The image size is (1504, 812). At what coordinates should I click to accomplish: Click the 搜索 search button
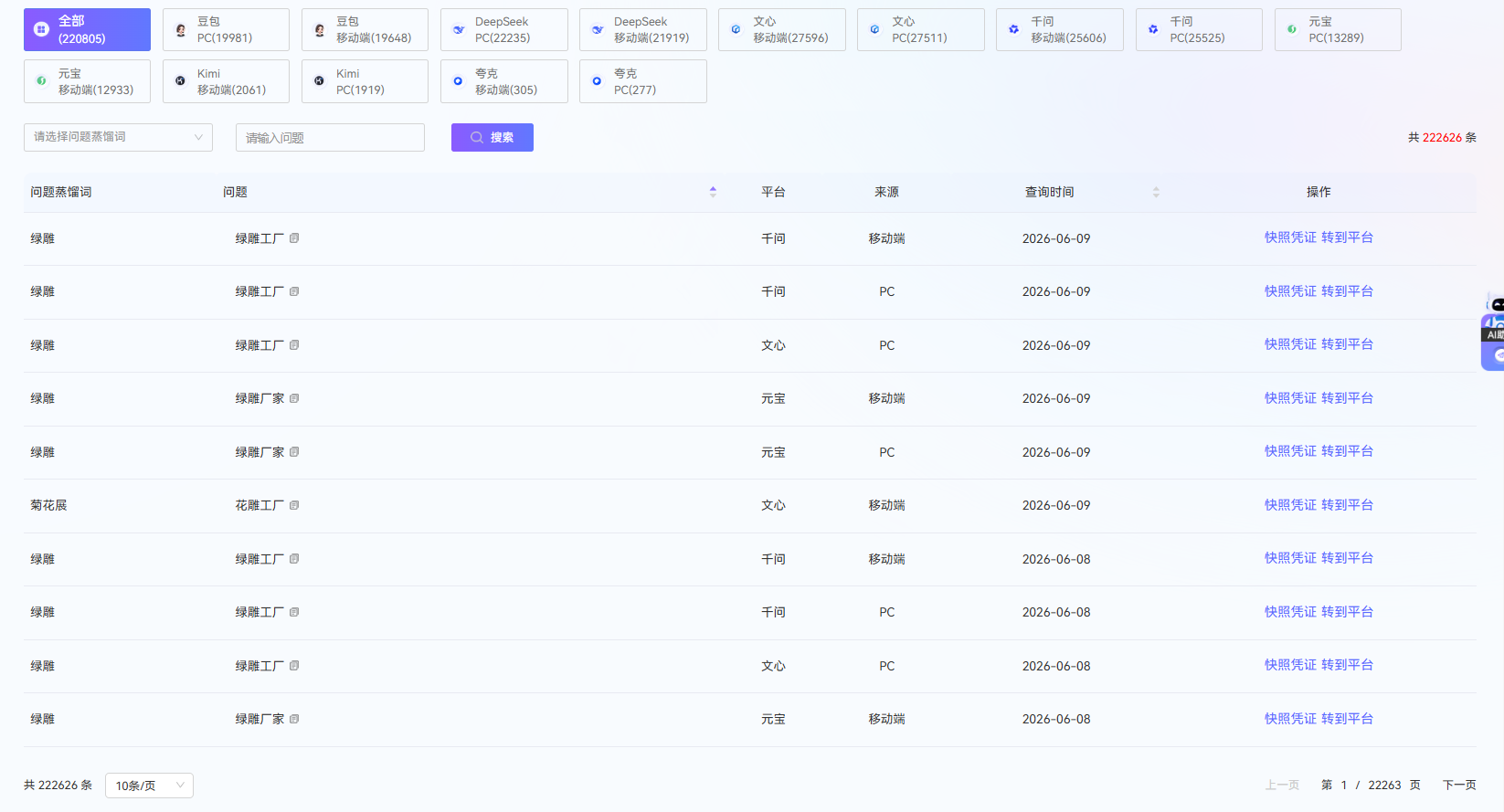pos(493,137)
